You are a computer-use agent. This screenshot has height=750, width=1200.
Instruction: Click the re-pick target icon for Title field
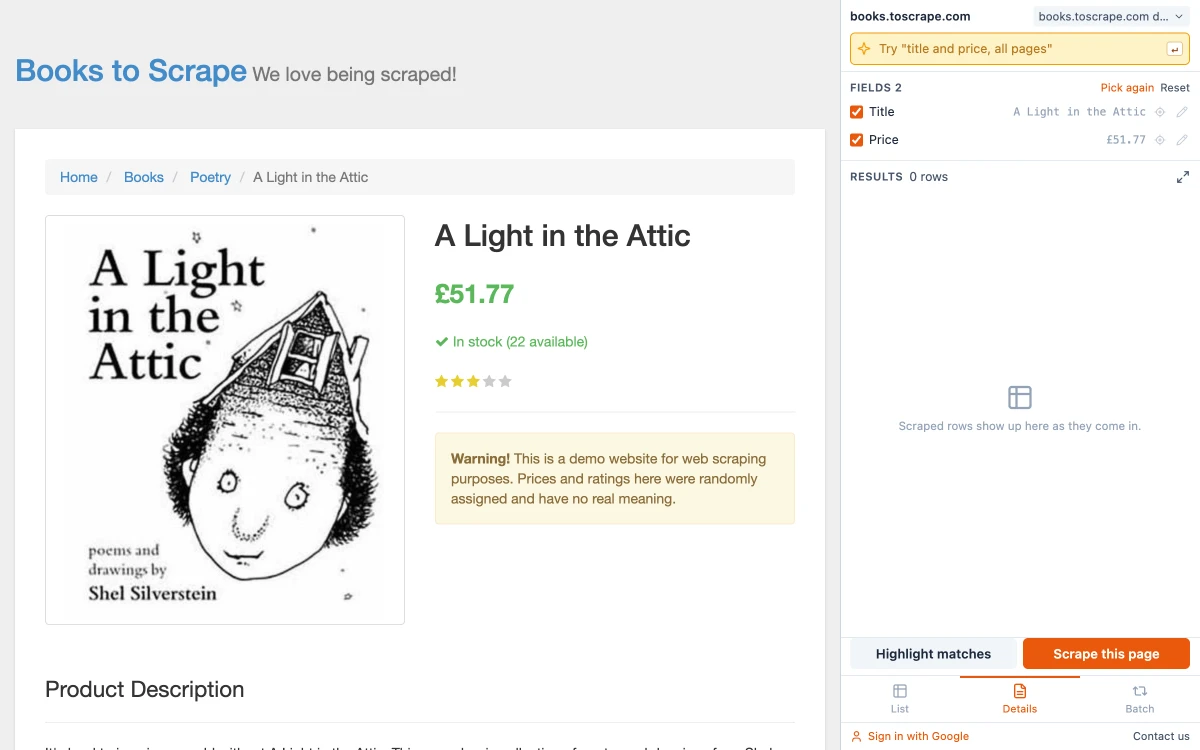click(x=1160, y=112)
